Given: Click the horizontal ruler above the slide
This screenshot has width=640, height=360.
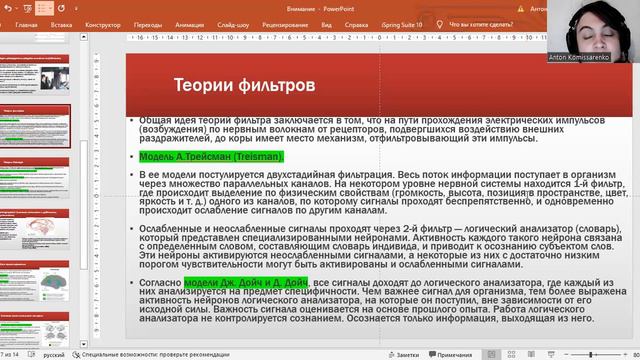Looking at the screenshot, I should 337,38.
